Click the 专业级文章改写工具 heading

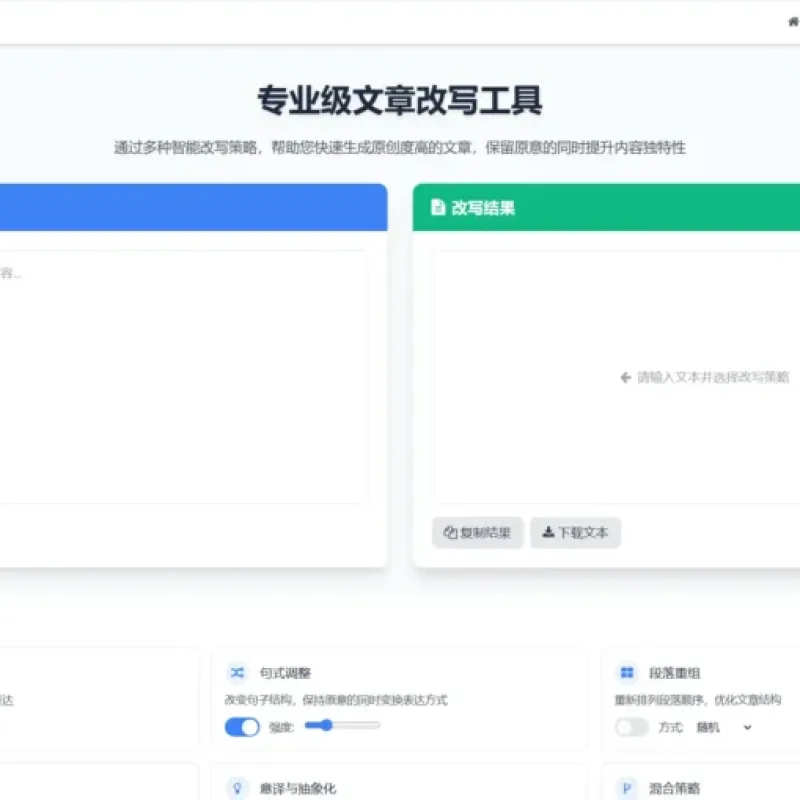pos(399,100)
